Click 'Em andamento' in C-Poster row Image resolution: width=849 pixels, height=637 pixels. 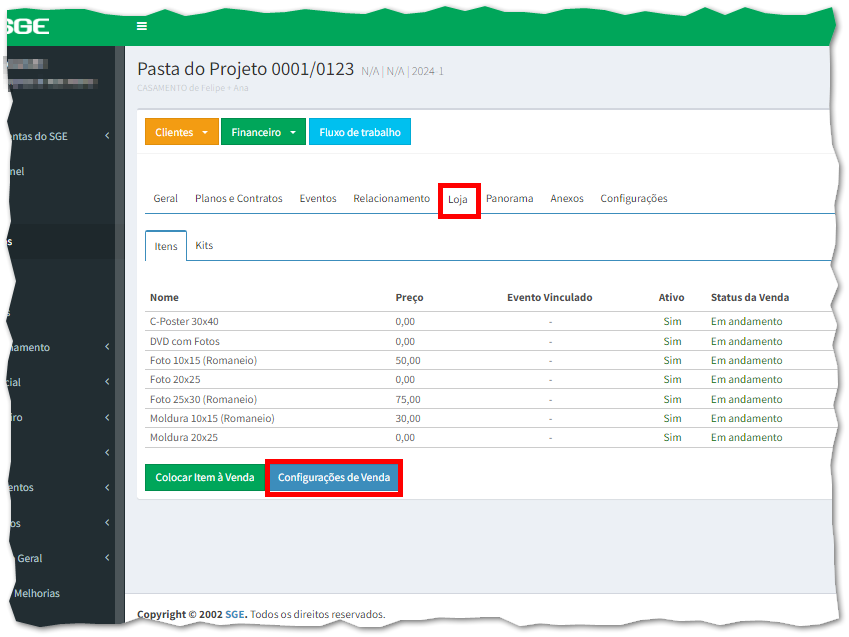pyautogui.click(x=747, y=321)
